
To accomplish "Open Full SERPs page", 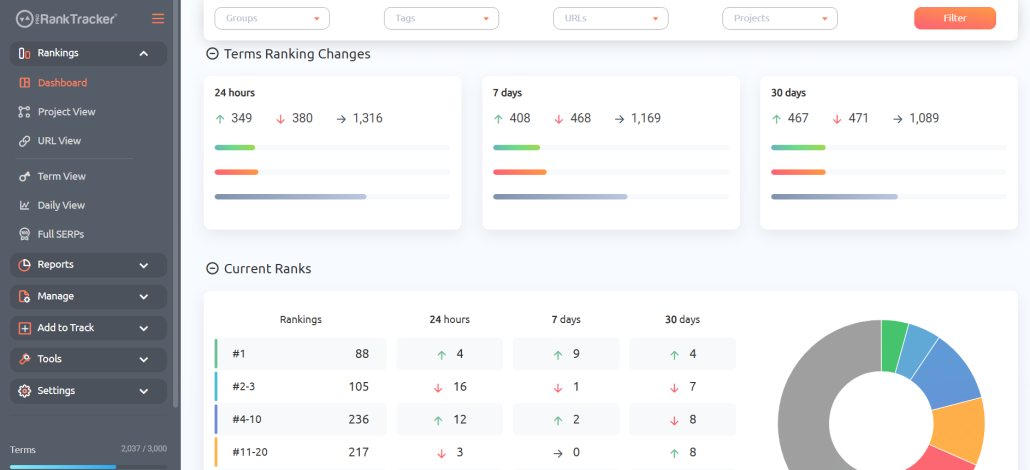I will point(60,234).
